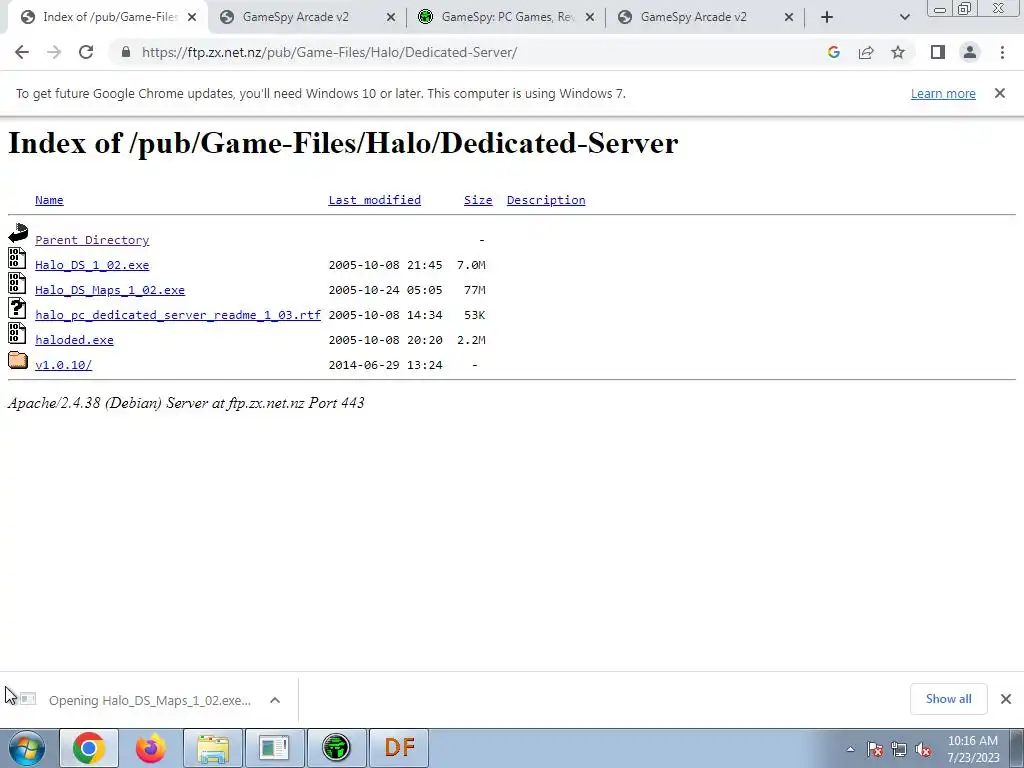Open the browser side panel
This screenshot has width=1024, height=768.
point(938,52)
